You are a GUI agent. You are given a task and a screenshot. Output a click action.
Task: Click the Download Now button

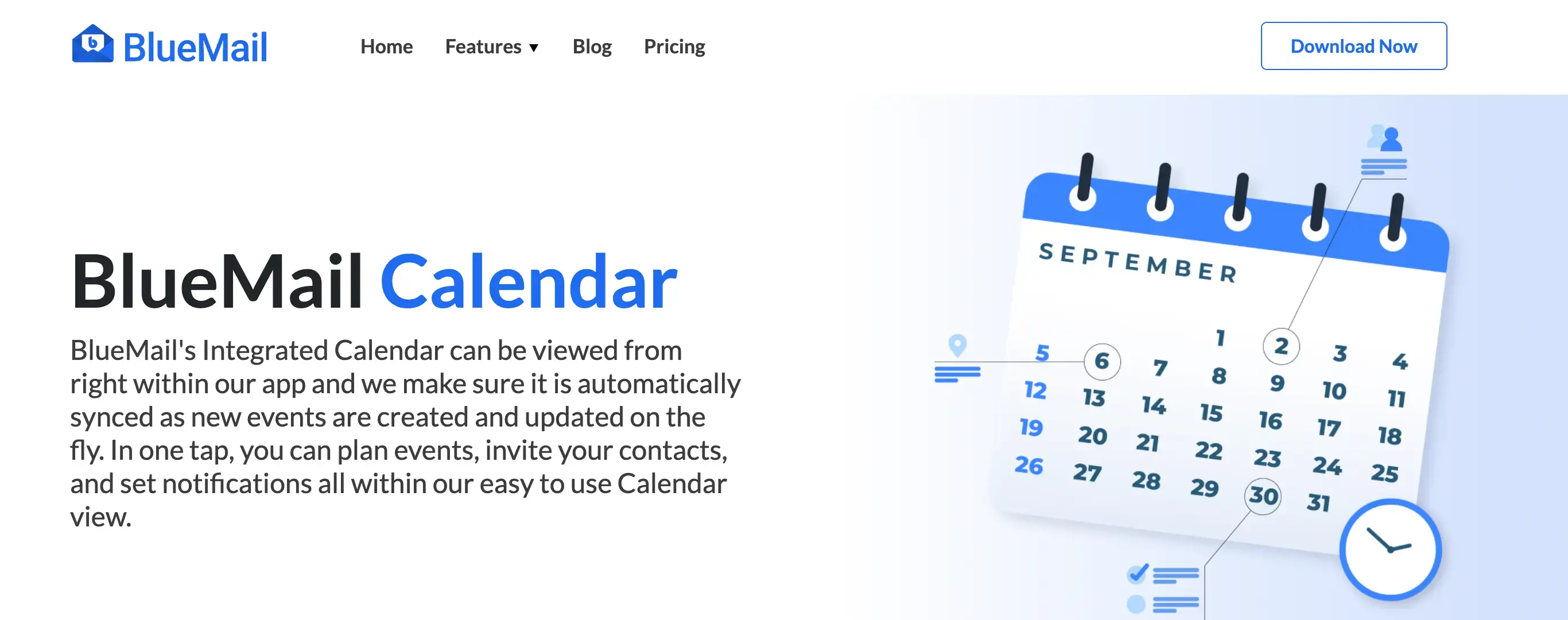[1353, 45]
